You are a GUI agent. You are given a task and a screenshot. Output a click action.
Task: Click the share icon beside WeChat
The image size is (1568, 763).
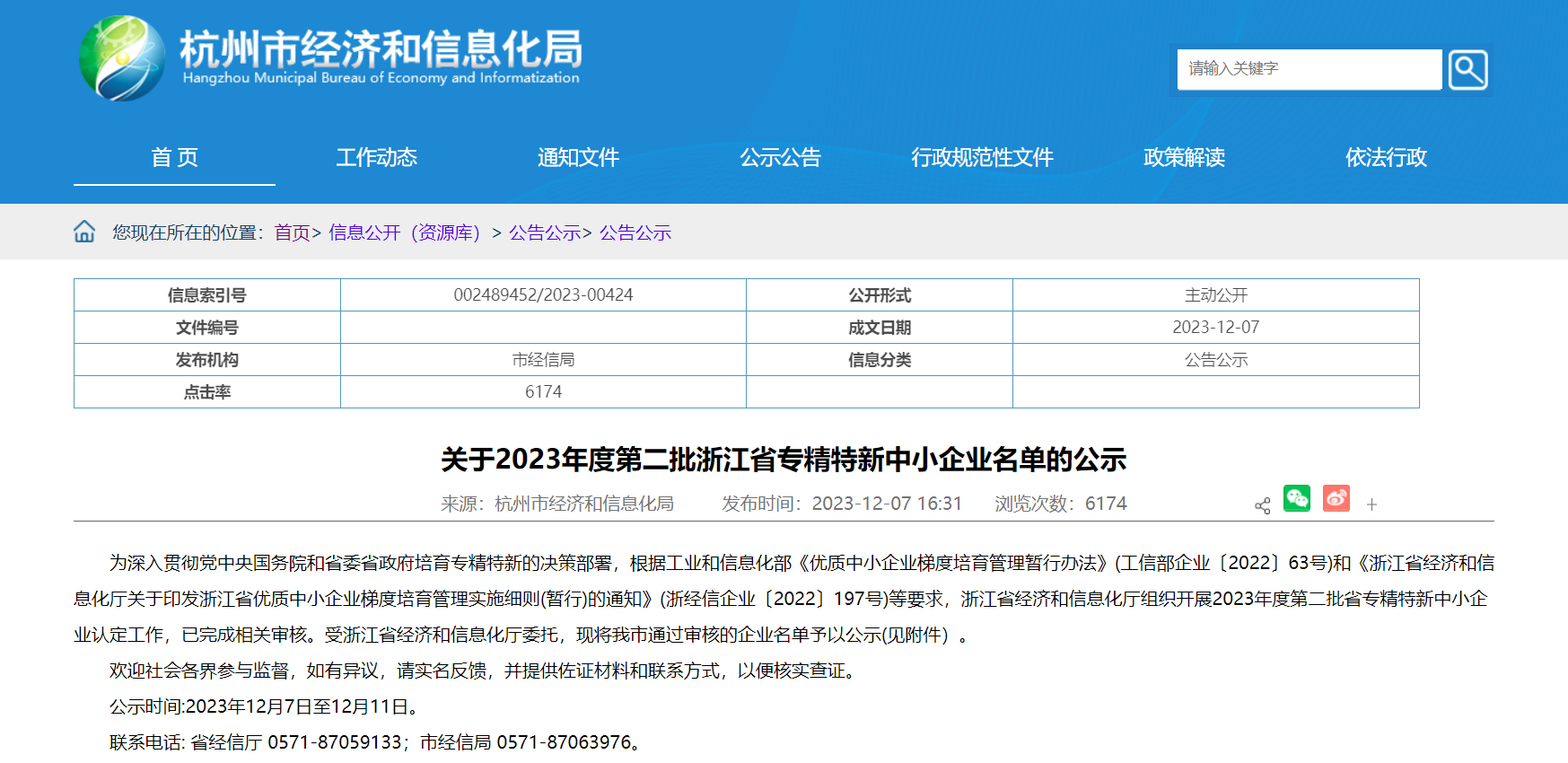click(1262, 505)
